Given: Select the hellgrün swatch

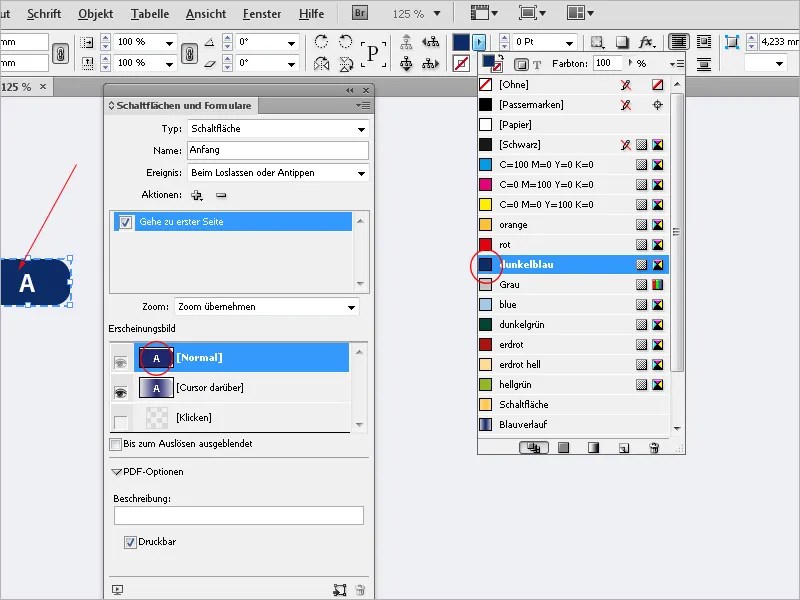Looking at the screenshot, I should 573,385.
